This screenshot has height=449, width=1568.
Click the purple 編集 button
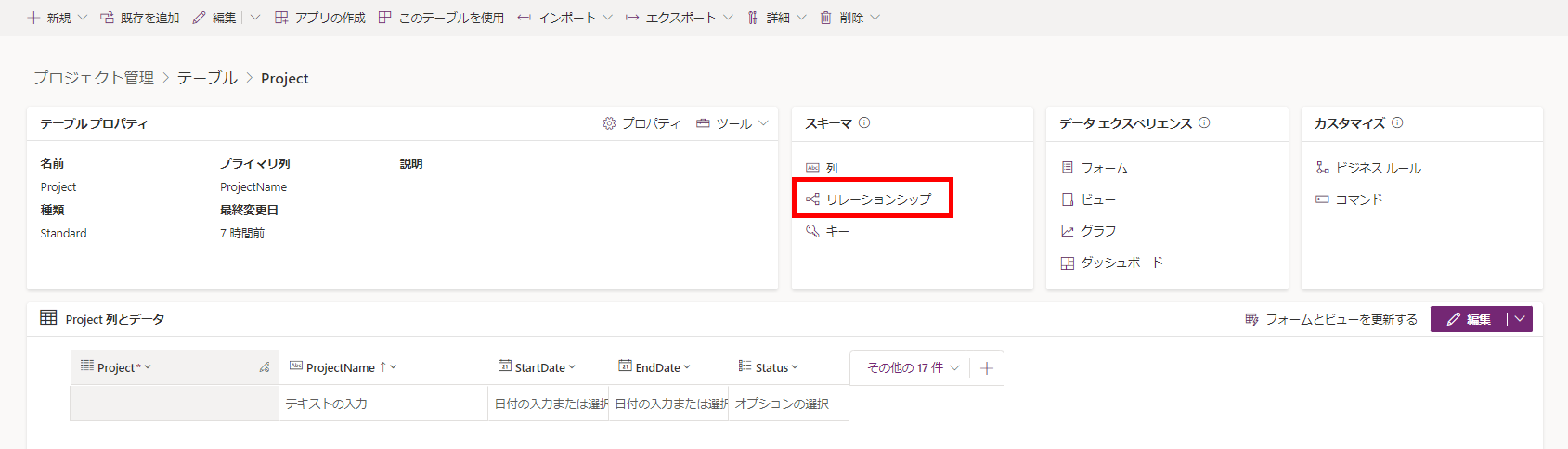[1468, 319]
